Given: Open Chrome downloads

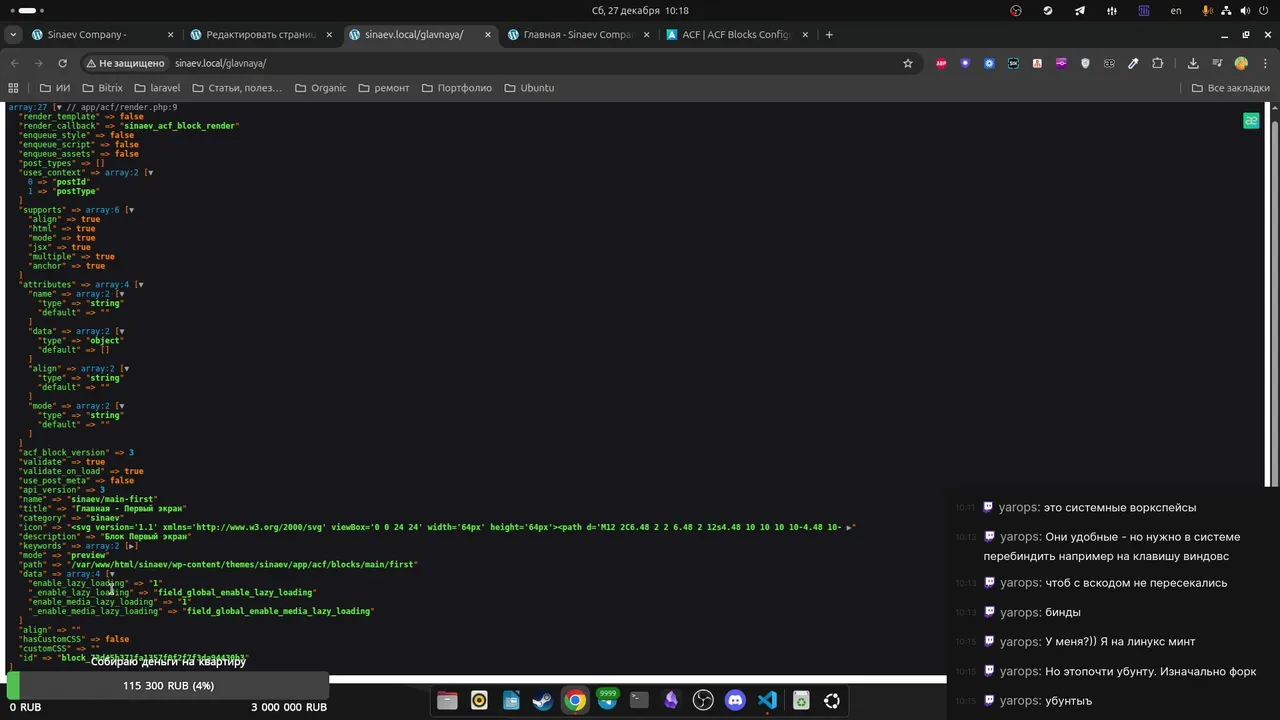Looking at the screenshot, I should 1193,63.
